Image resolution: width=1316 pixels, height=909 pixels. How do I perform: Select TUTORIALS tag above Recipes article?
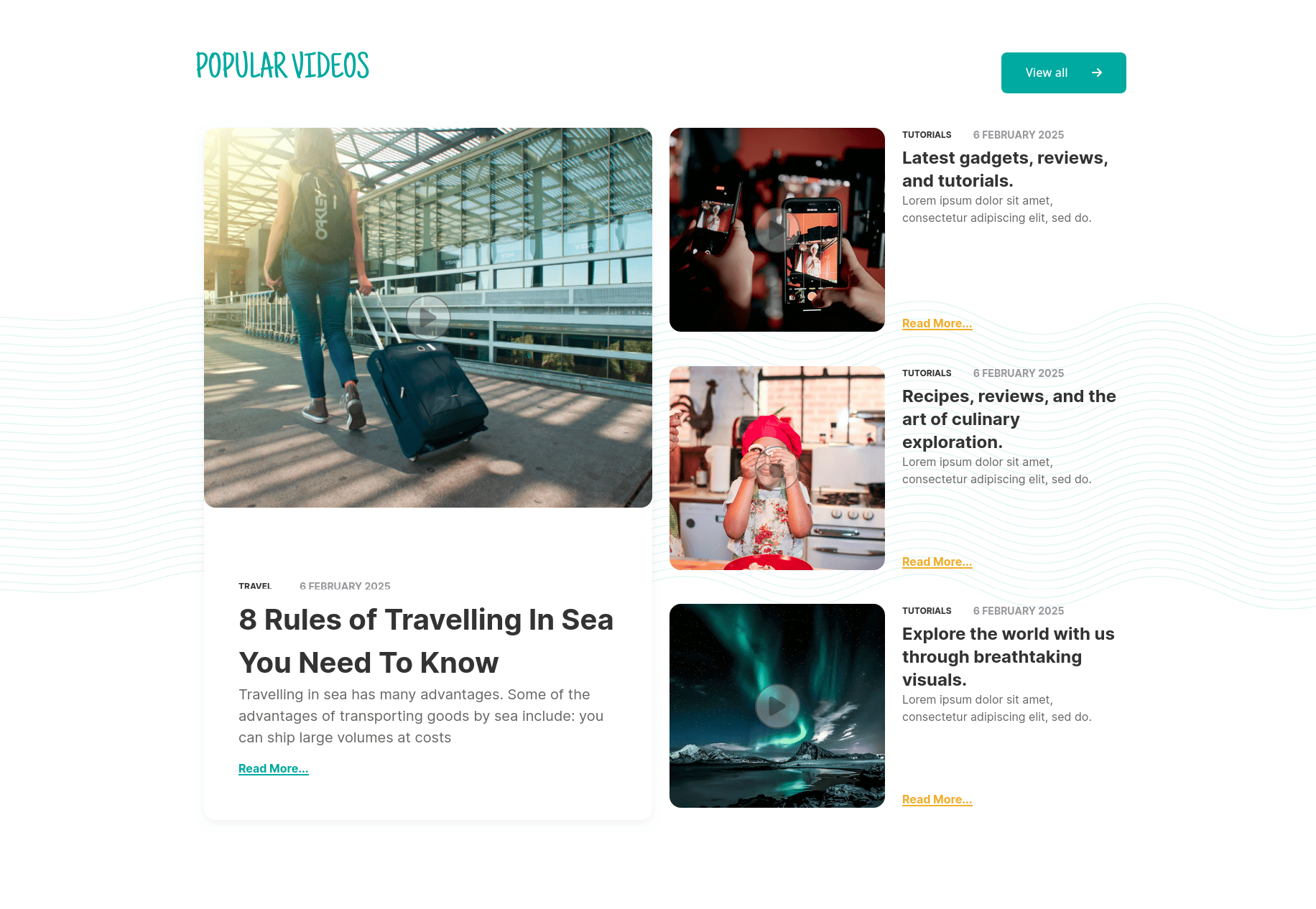point(927,373)
